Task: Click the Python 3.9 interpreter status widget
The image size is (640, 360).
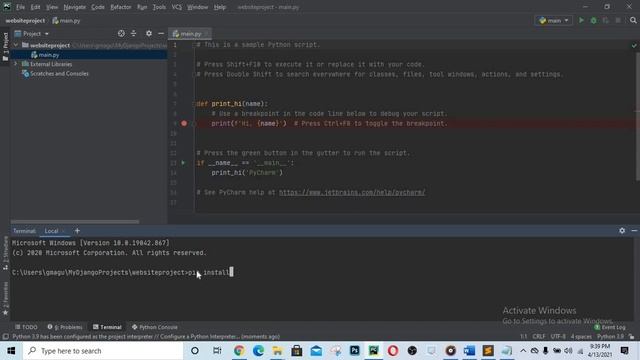Action: 610,337
